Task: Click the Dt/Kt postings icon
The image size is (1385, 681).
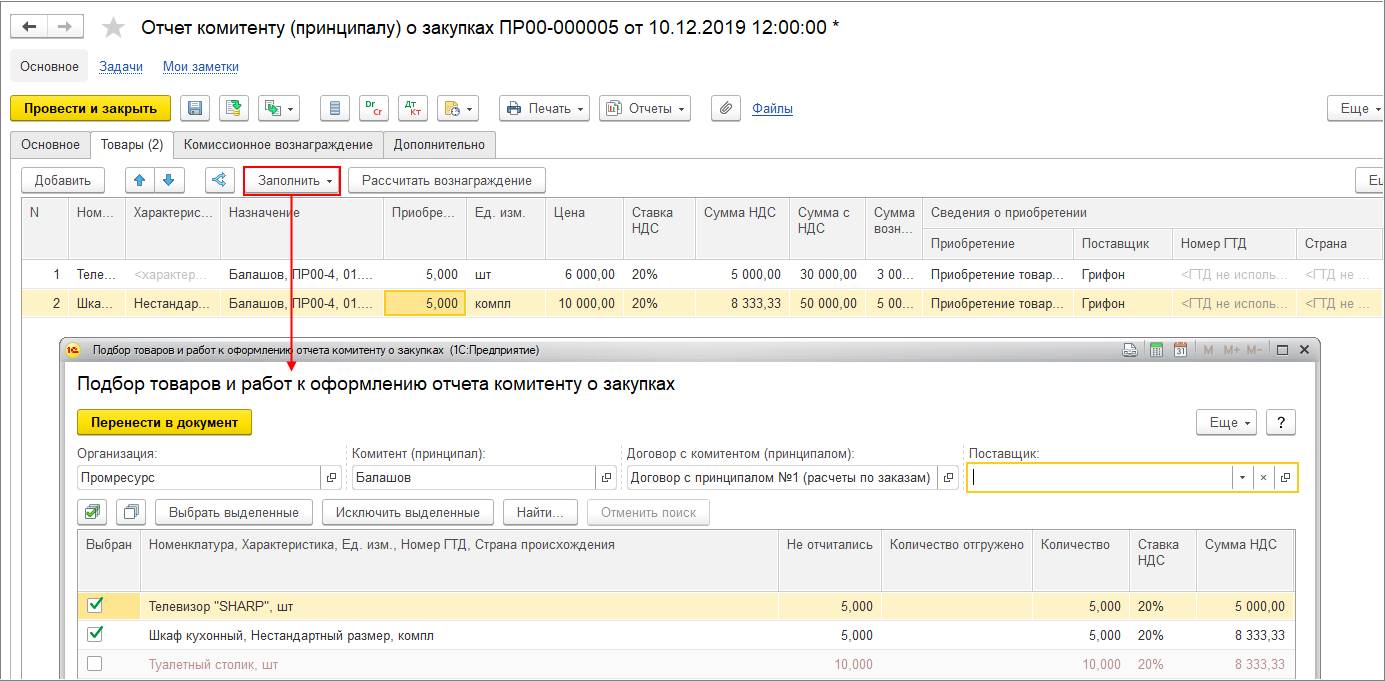Action: click(411, 108)
